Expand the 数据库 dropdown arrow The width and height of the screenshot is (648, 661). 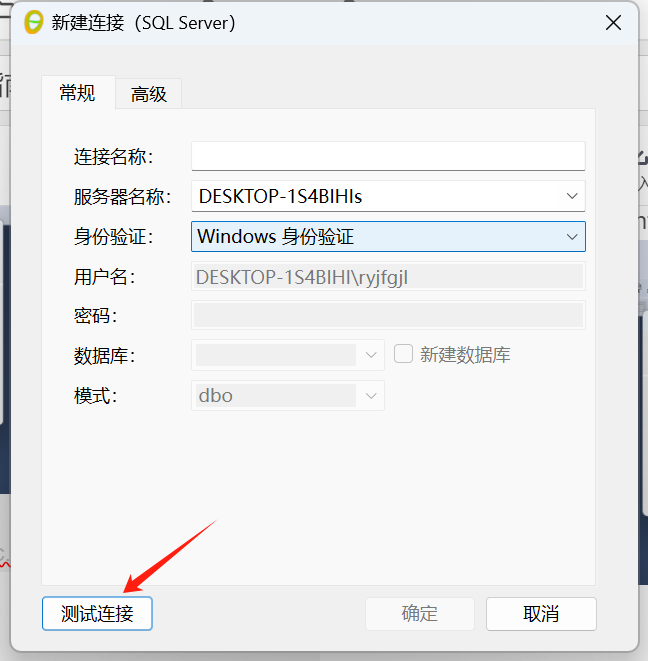[x=371, y=355]
